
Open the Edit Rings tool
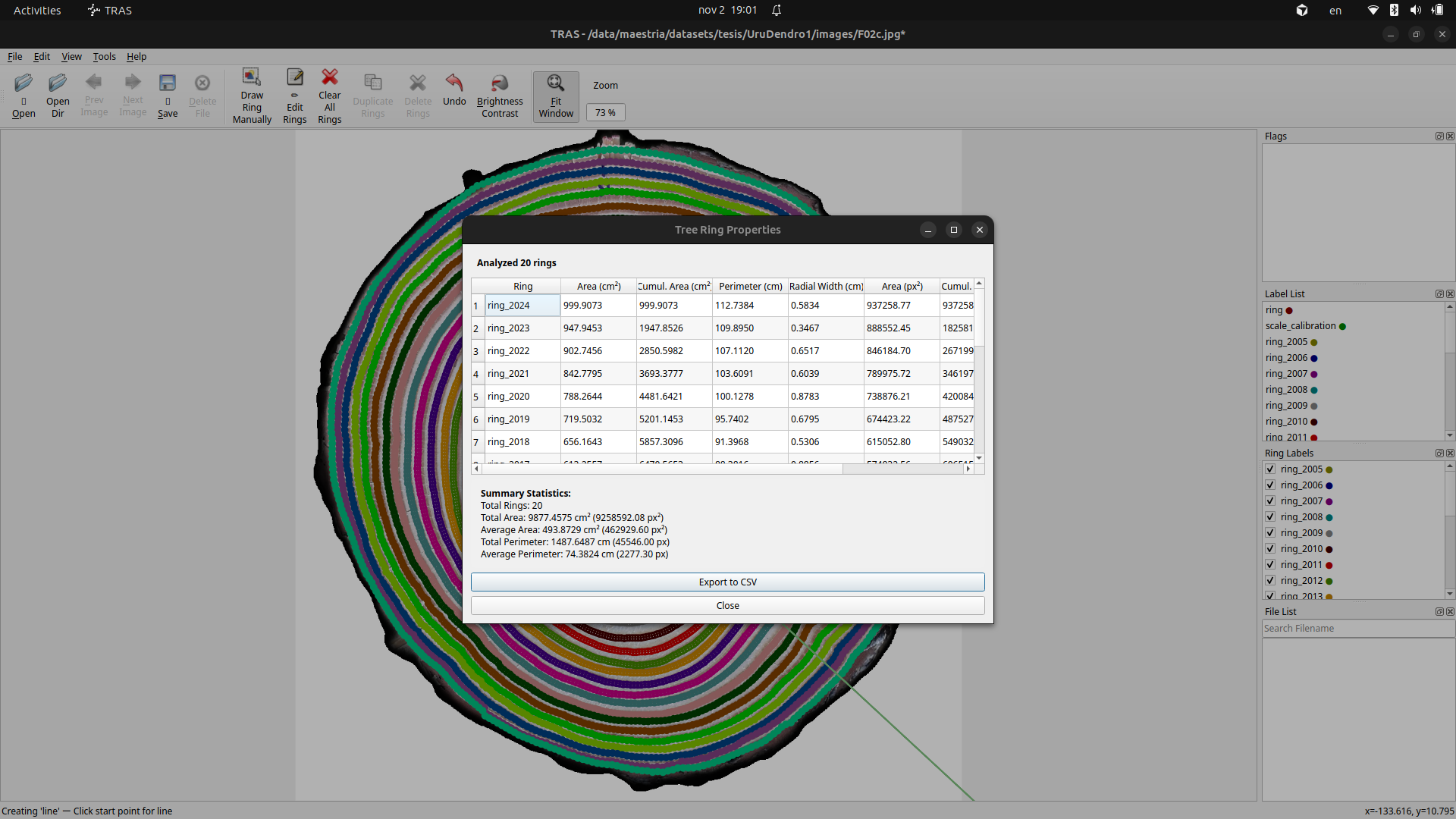294,96
